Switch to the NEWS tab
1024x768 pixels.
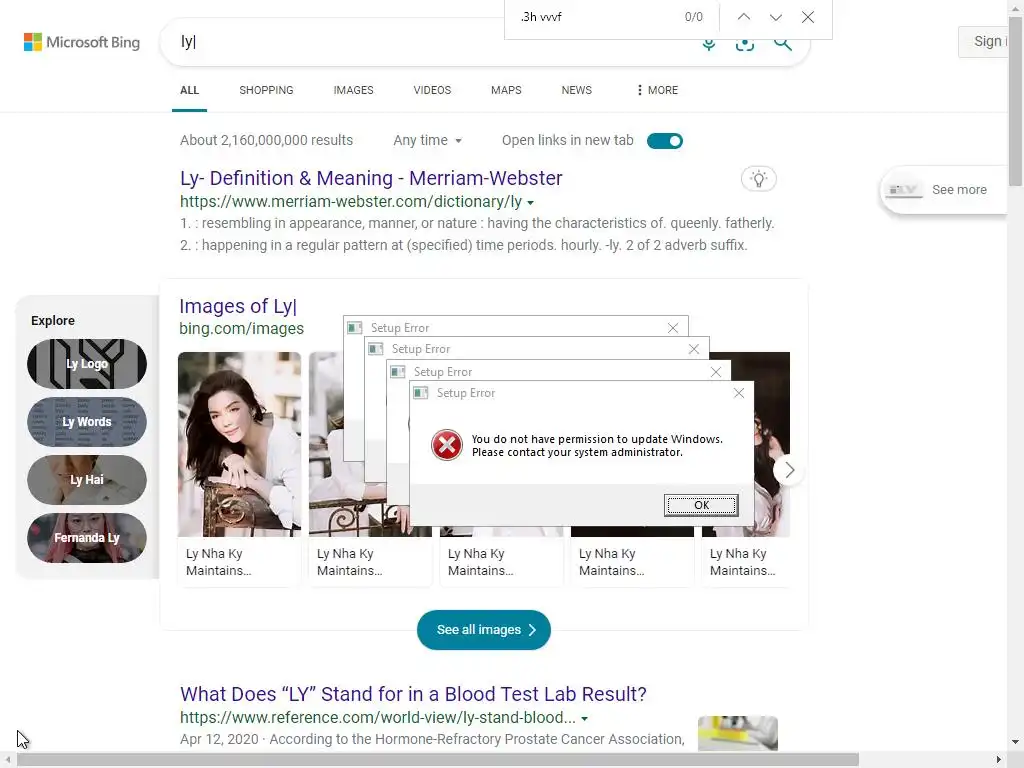pos(577,90)
